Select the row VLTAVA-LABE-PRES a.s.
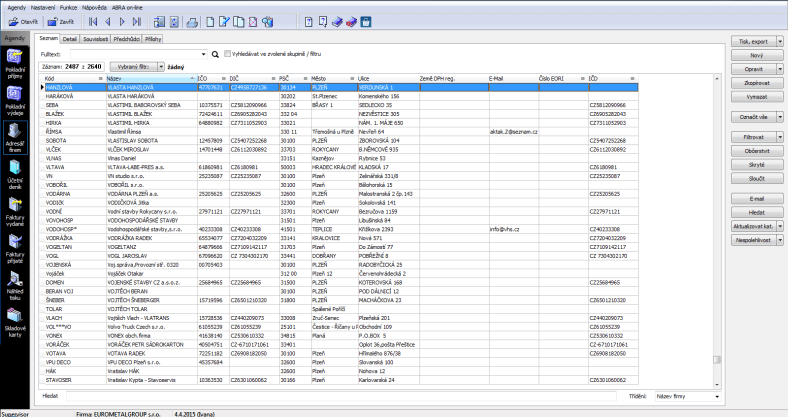The height and width of the screenshot is (417, 788). point(339,167)
